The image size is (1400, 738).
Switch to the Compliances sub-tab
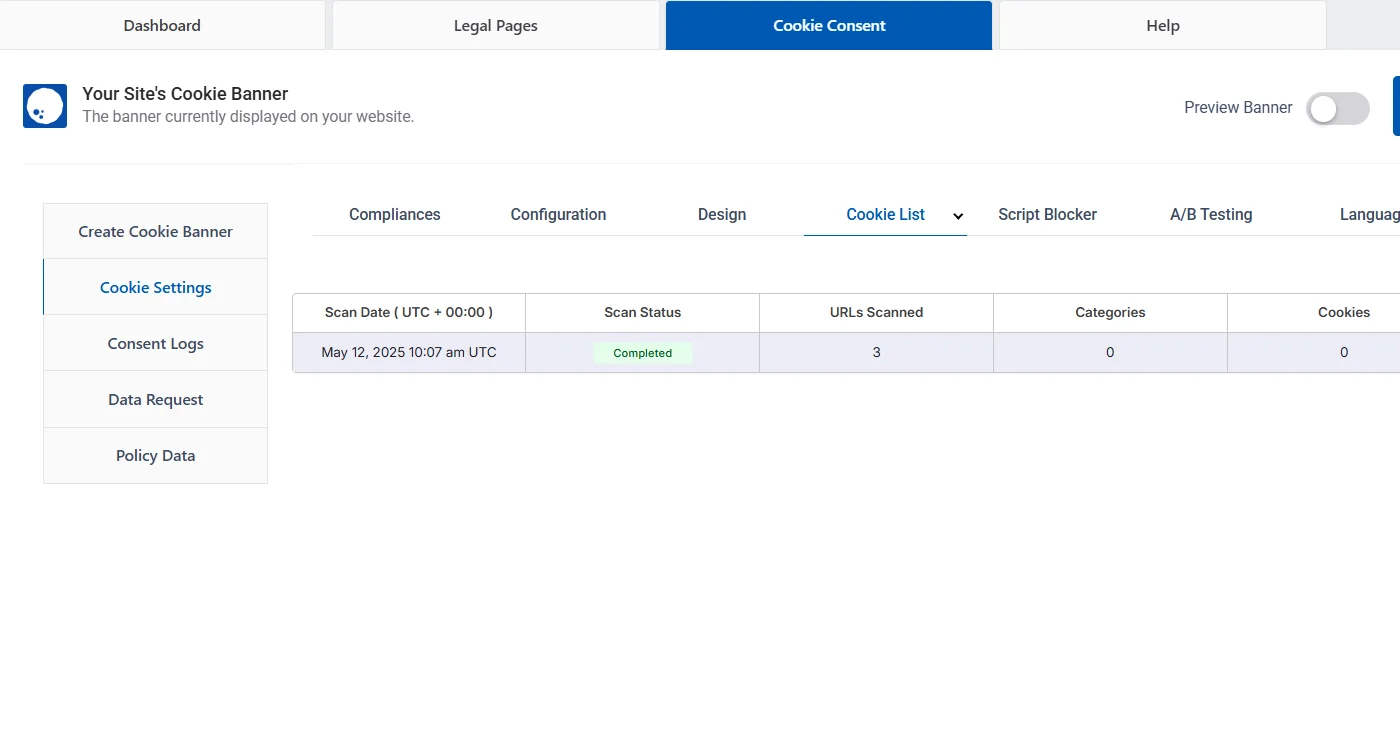tap(394, 214)
